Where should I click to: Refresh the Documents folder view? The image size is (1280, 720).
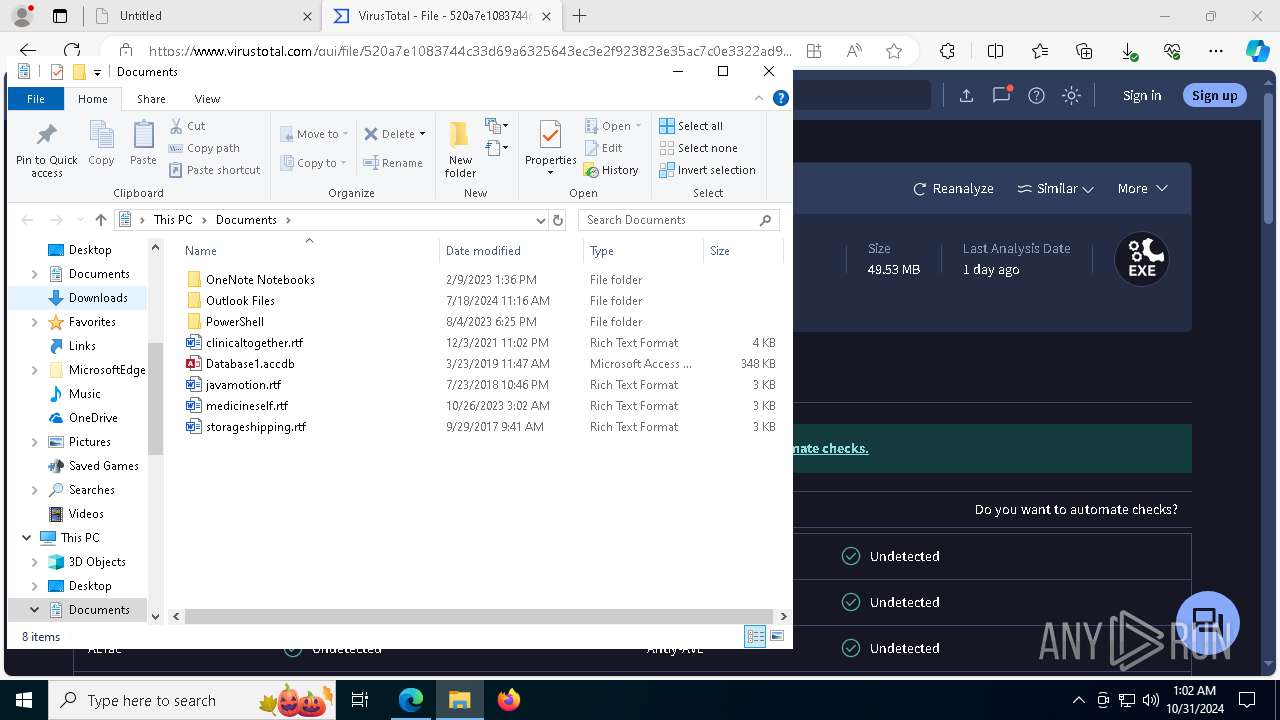point(558,220)
